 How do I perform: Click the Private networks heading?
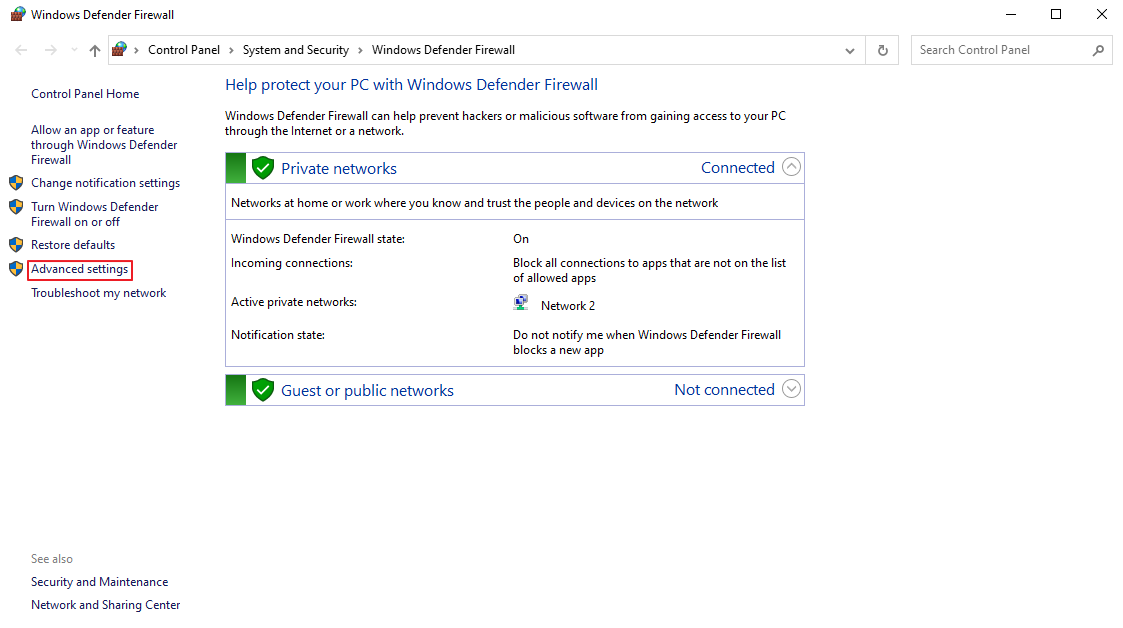339,168
